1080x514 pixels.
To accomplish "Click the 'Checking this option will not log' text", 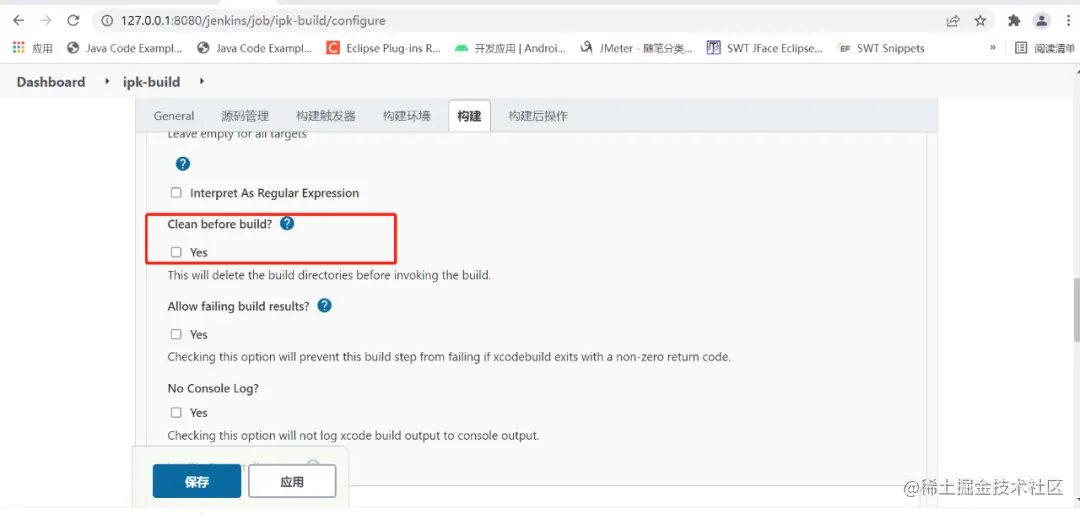I will [353, 435].
